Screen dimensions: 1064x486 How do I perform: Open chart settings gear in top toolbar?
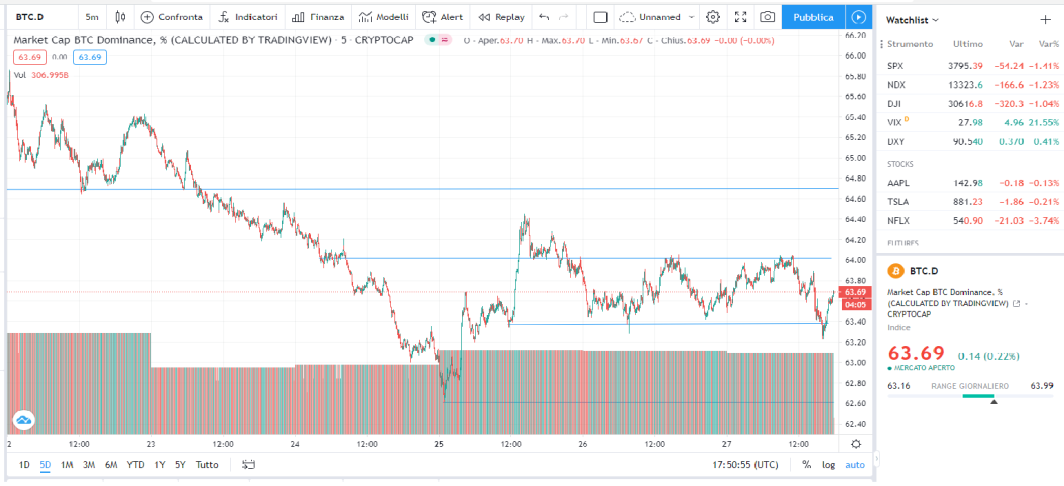(712, 17)
